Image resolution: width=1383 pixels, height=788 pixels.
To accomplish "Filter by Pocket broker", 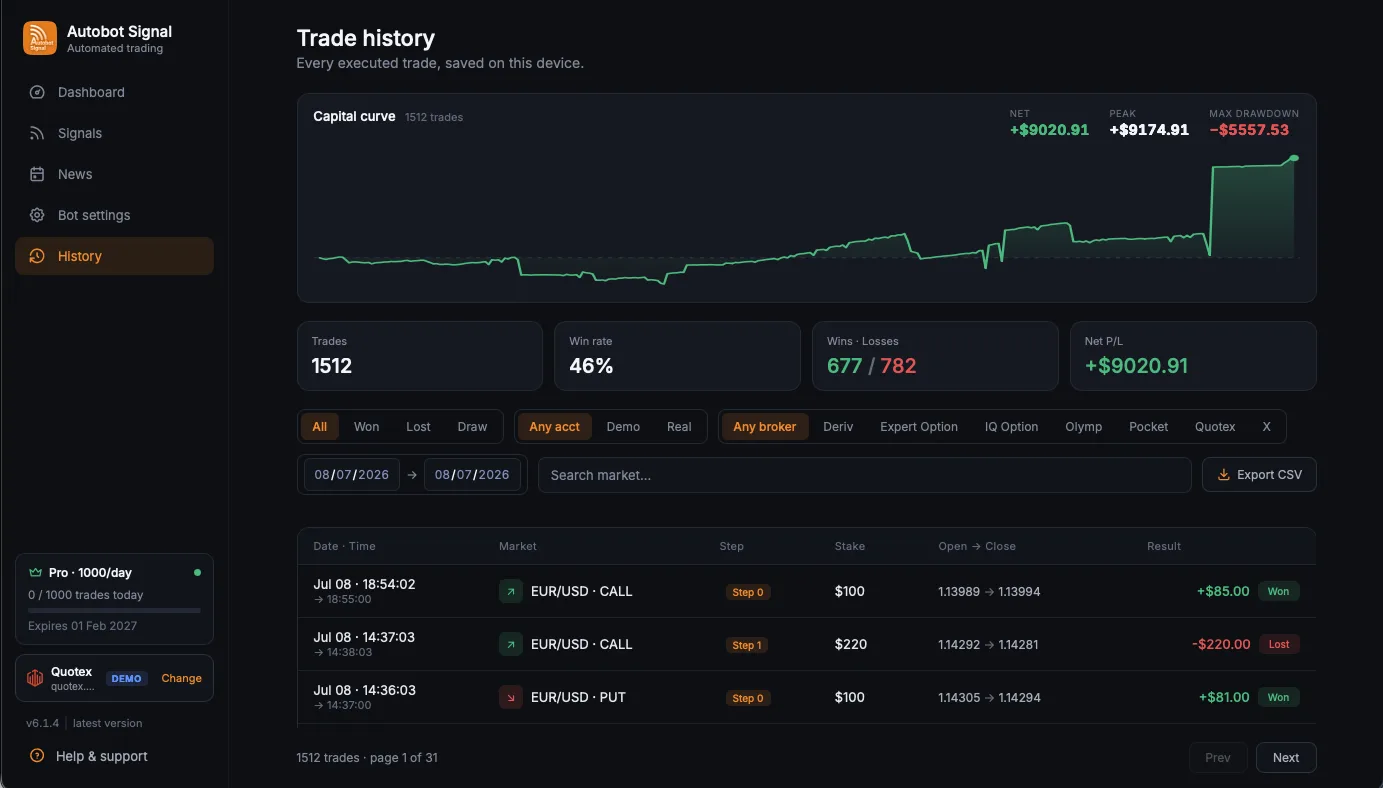I will (1148, 426).
